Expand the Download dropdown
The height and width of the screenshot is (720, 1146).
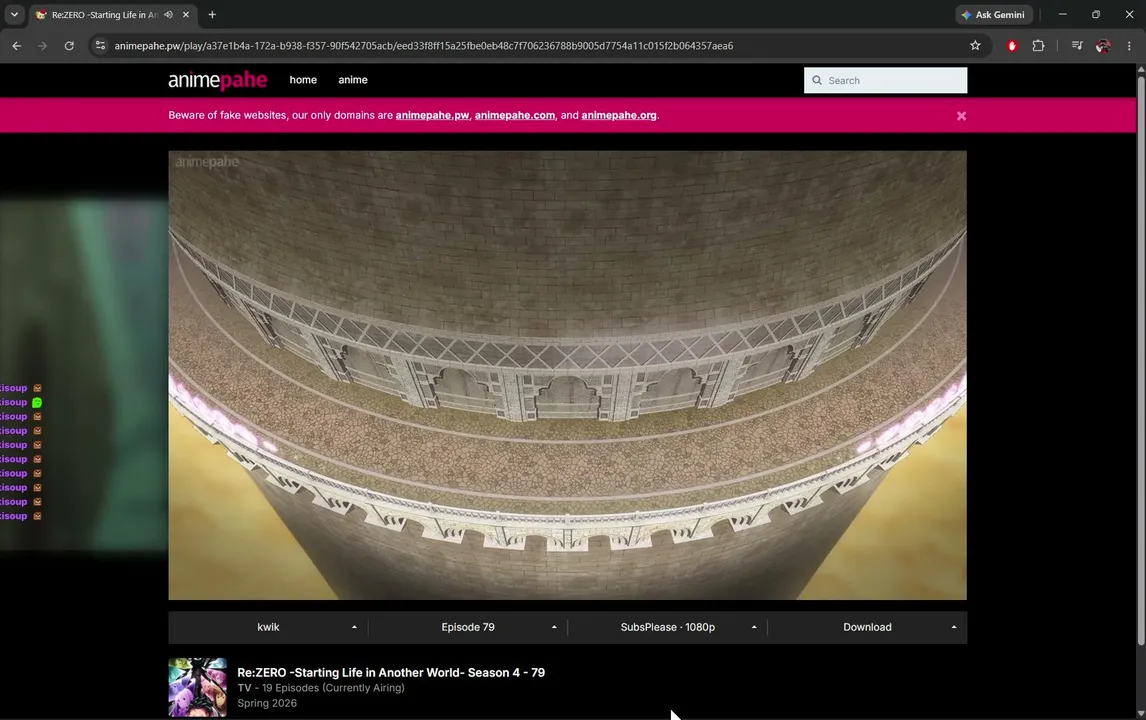(868, 627)
